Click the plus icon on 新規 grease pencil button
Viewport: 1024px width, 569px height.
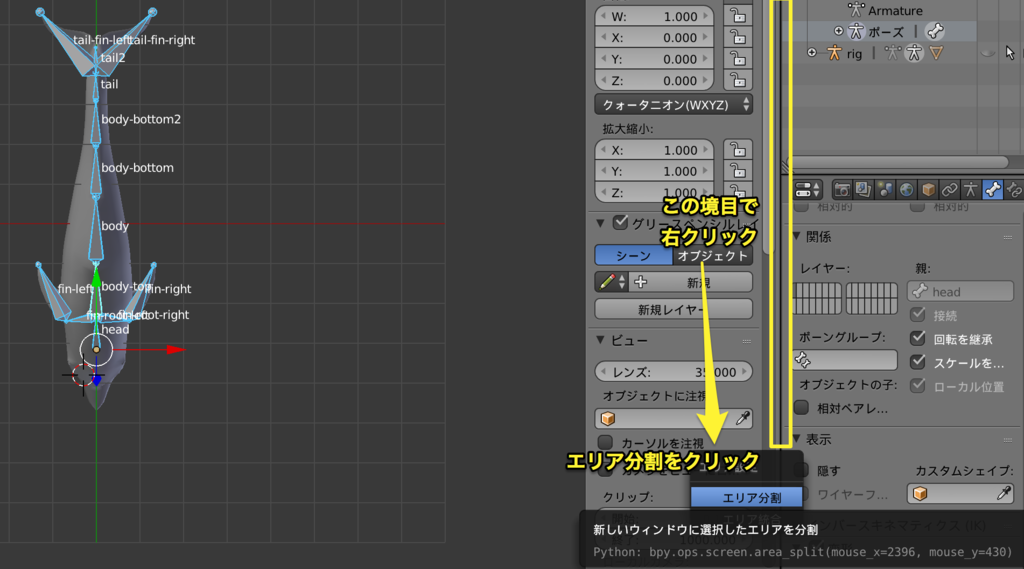[641, 282]
